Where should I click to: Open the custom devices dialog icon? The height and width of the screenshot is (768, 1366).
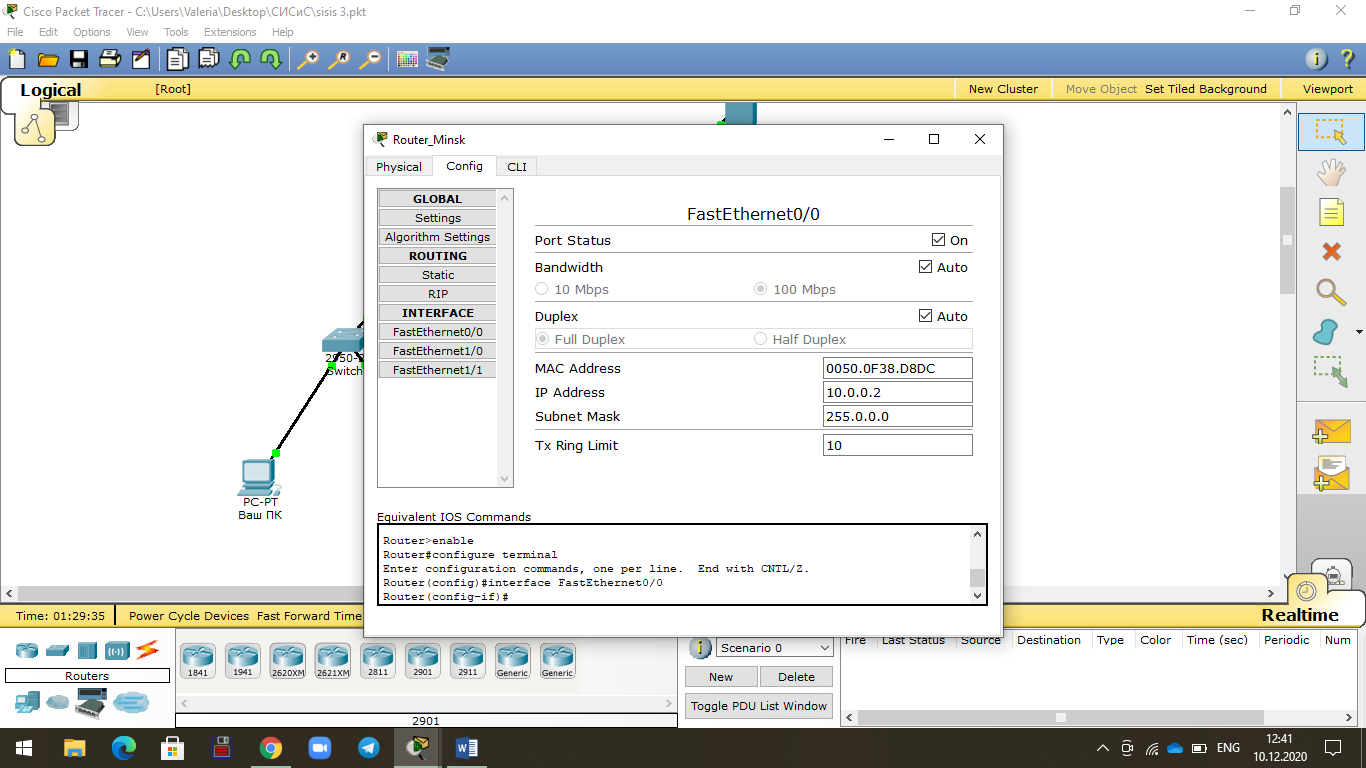[438, 59]
